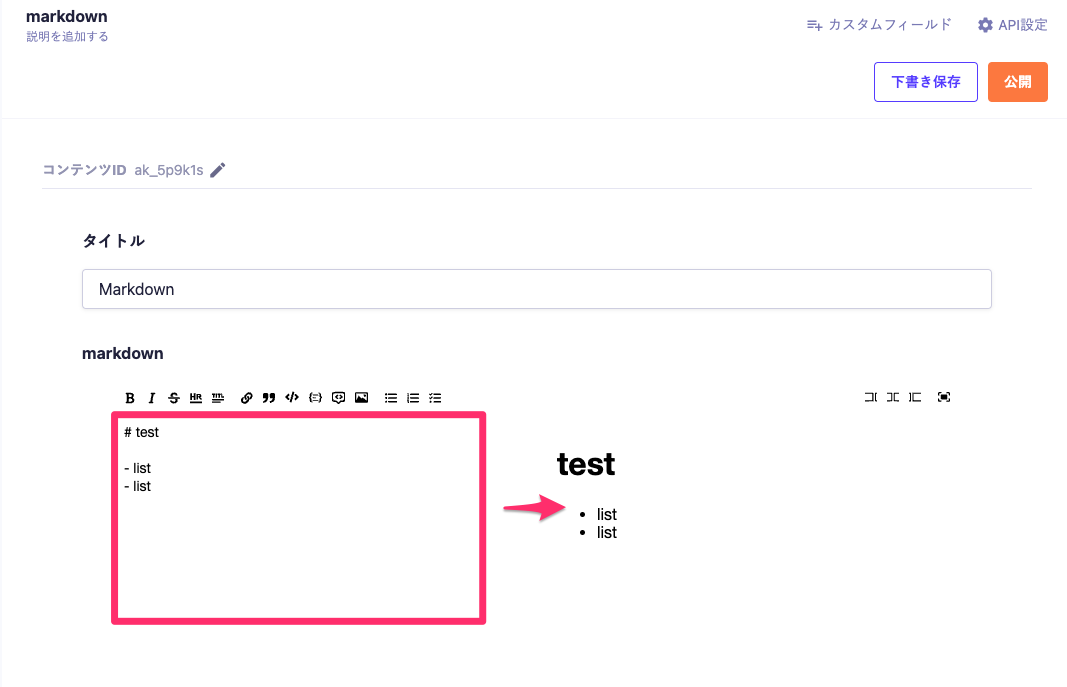Image resolution: width=1067 pixels, height=687 pixels.
Task: Click the タイトル input field
Action: [536, 289]
